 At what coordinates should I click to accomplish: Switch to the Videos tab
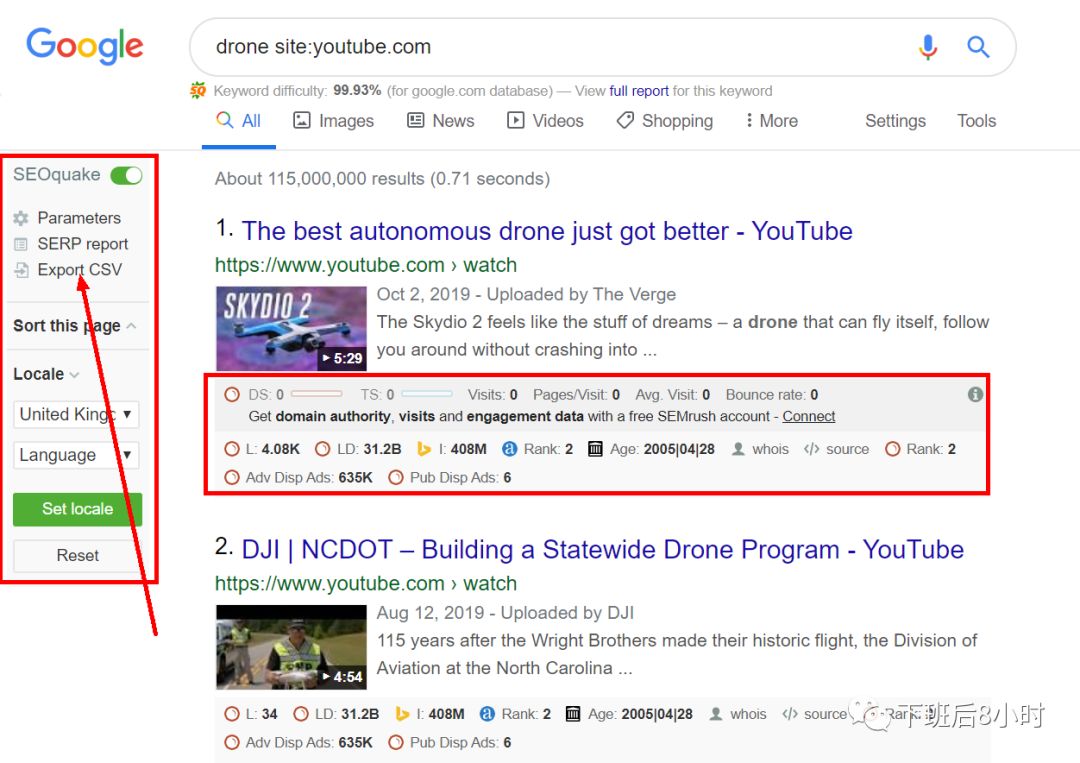coord(546,121)
